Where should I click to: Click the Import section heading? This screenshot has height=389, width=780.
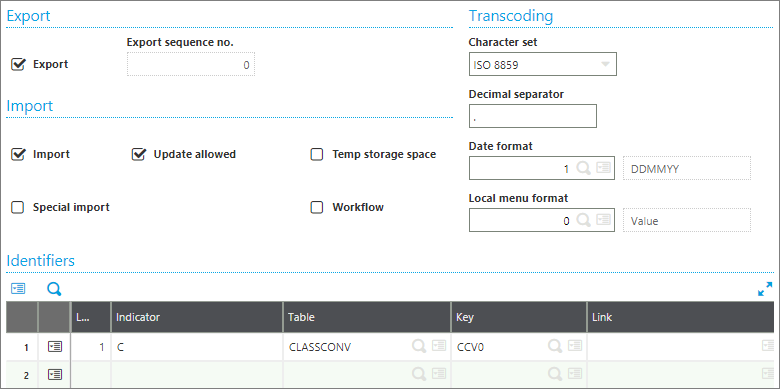tap(30, 106)
